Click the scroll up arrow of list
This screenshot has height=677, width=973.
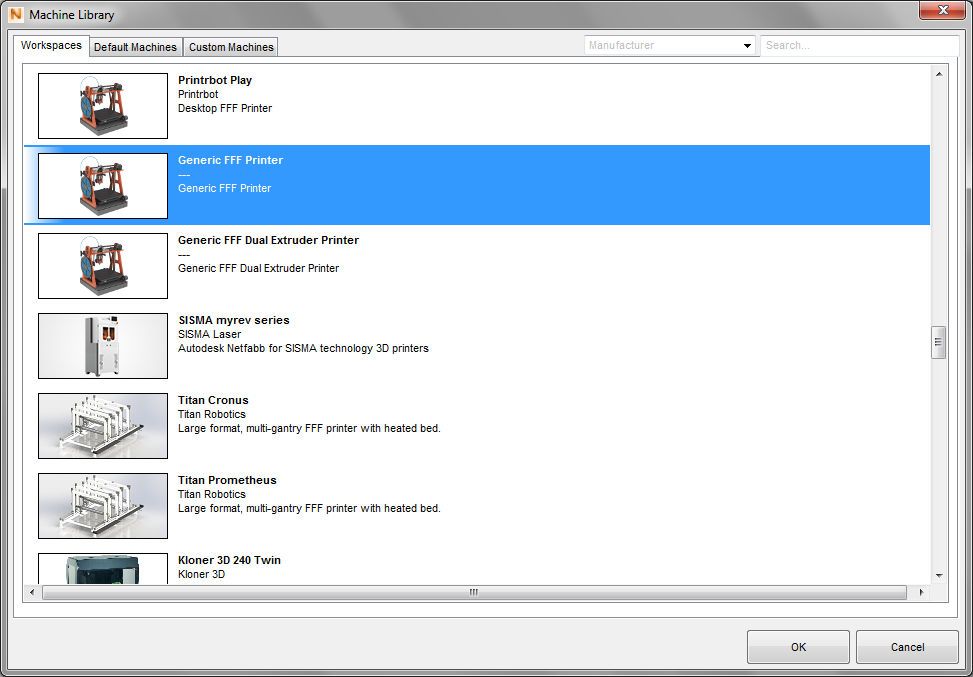click(x=939, y=74)
